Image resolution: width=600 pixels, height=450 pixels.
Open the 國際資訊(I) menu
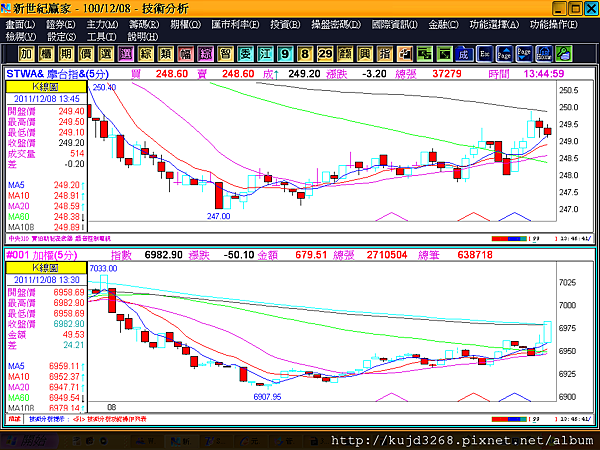(x=395, y=24)
